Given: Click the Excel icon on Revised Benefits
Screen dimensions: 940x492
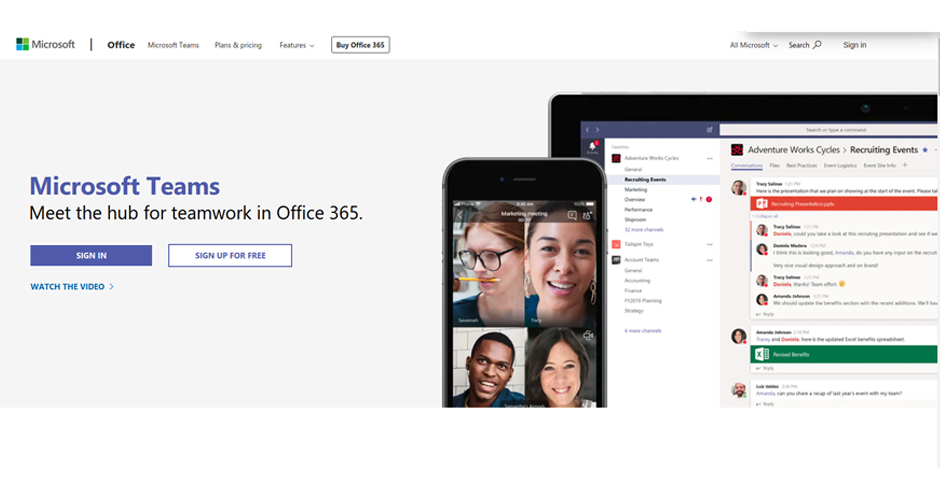Looking at the screenshot, I should [762, 354].
